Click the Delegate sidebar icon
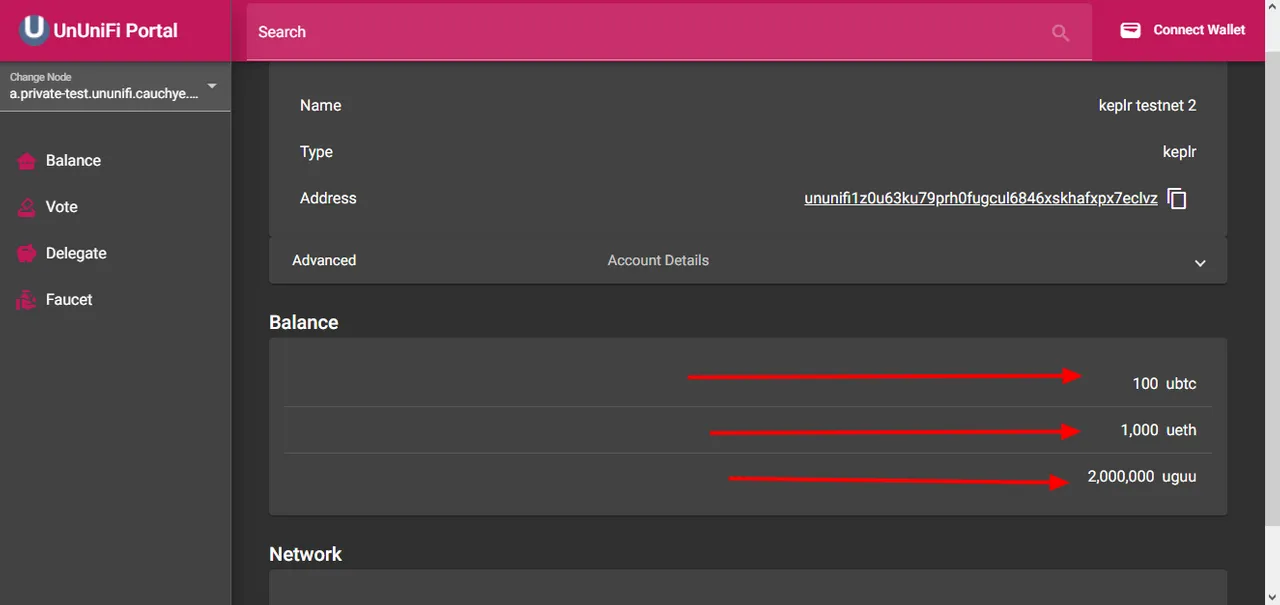Viewport: 1280px width, 605px height. tap(27, 254)
